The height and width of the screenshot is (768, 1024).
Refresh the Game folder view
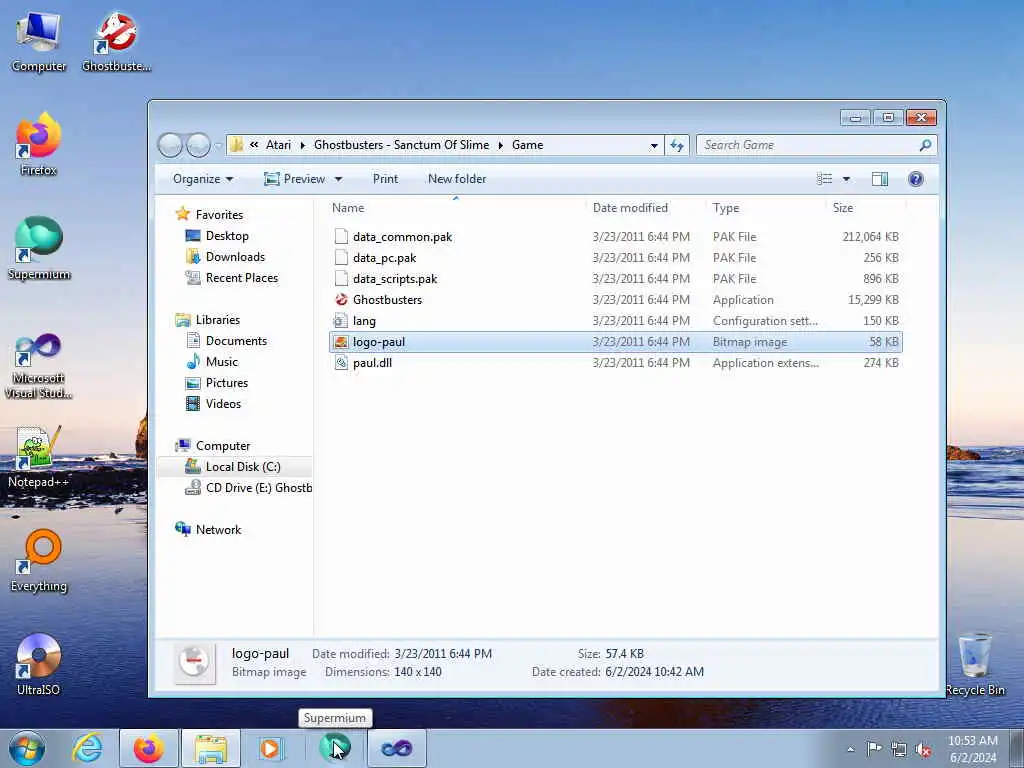677,145
